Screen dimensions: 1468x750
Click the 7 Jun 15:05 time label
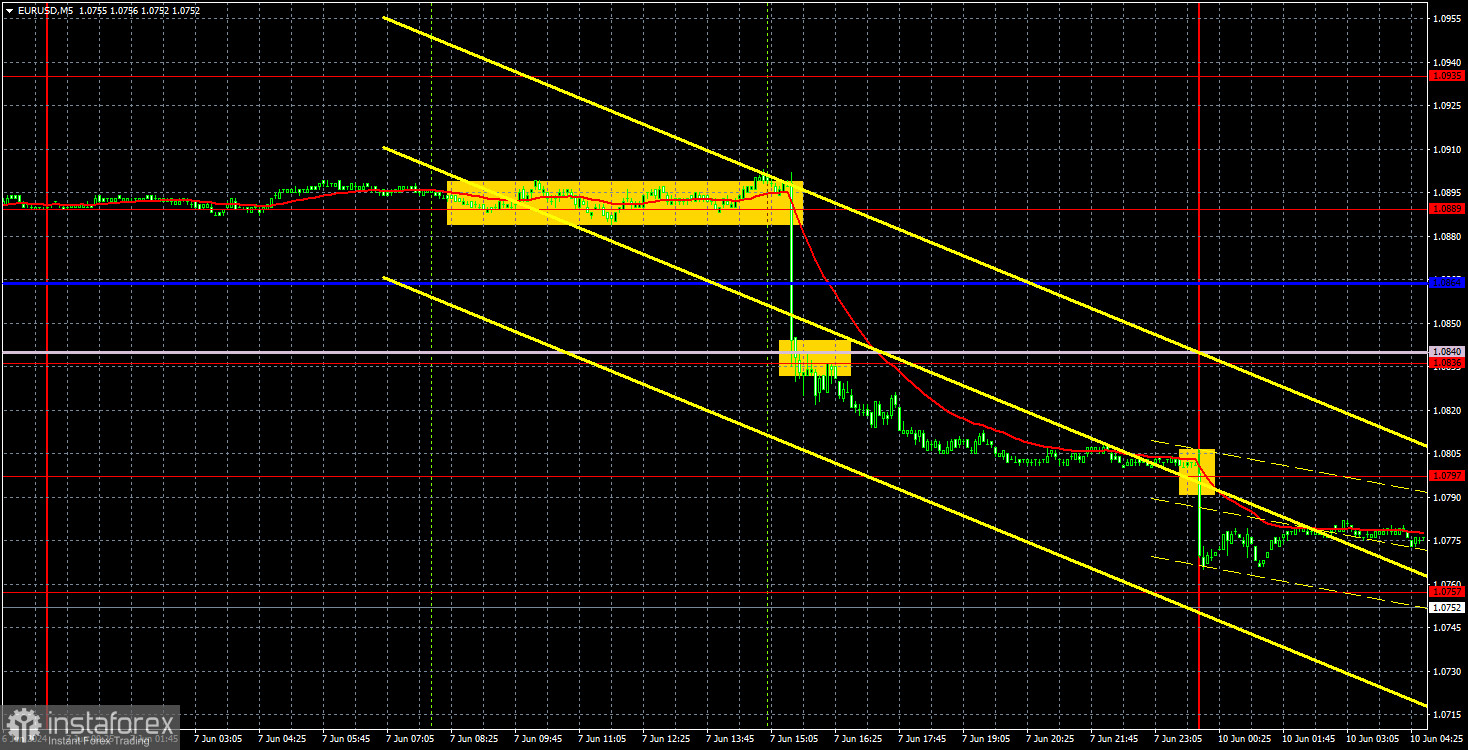794,739
